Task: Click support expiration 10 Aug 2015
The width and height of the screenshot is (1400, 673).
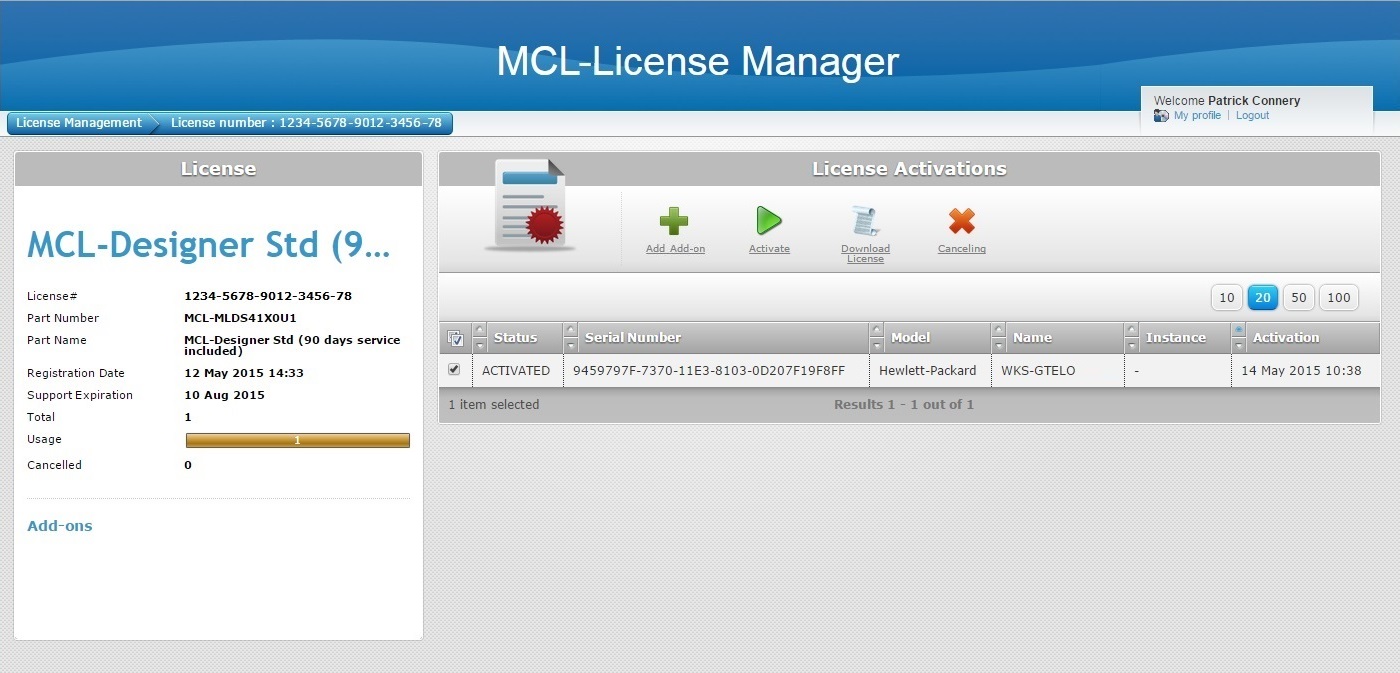Action: pyautogui.click(x=225, y=395)
